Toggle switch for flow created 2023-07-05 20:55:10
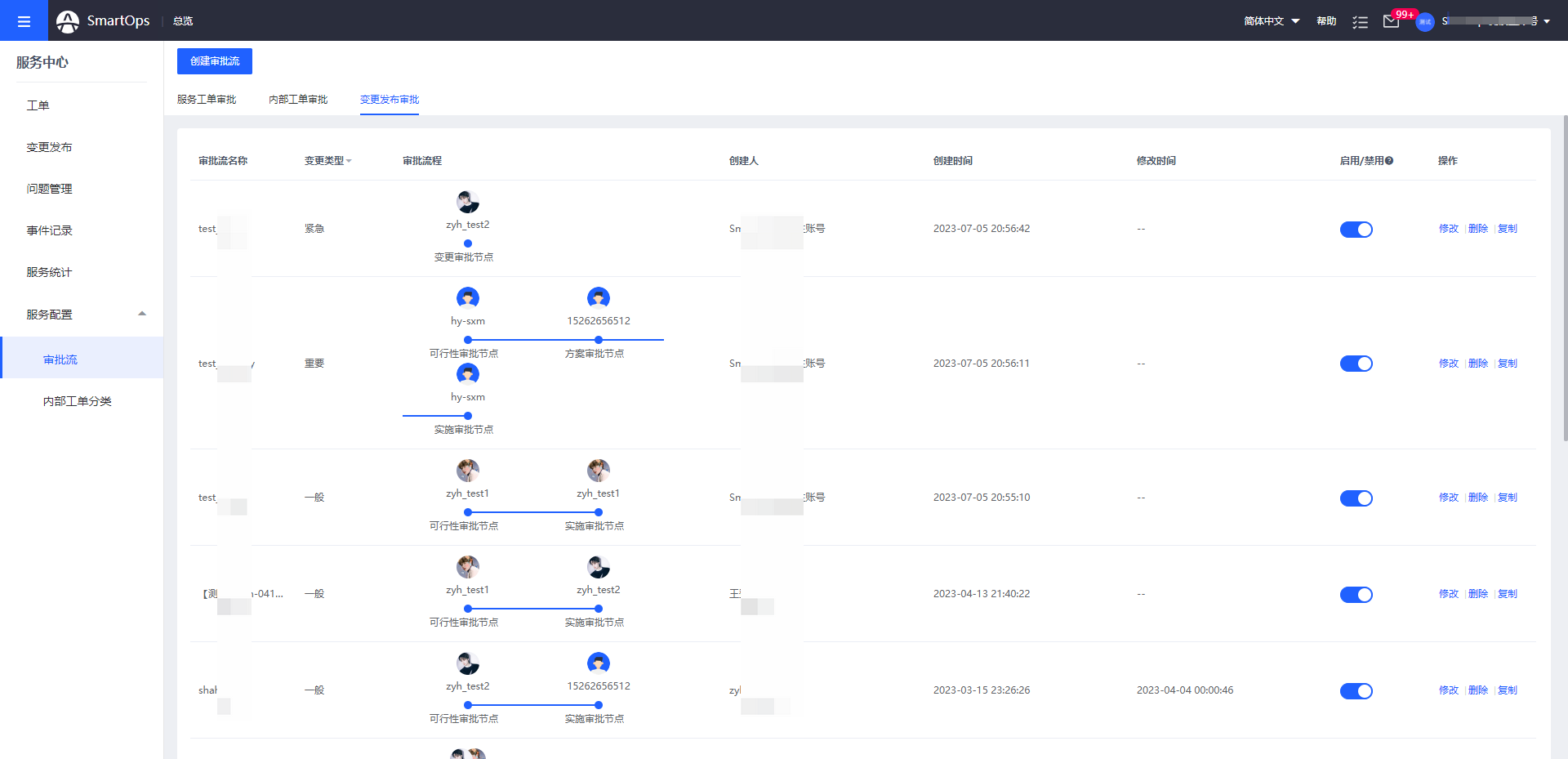 click(x=1356, y=498)
